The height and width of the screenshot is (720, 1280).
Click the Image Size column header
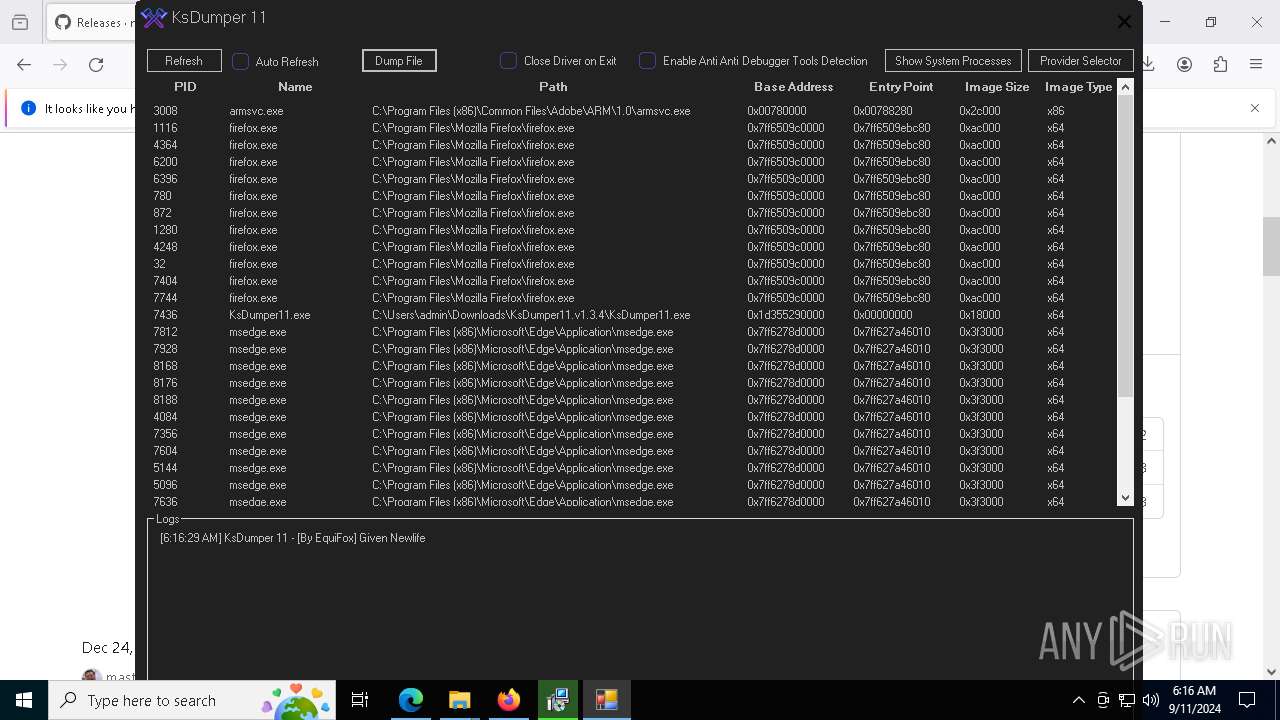point(997,87)
